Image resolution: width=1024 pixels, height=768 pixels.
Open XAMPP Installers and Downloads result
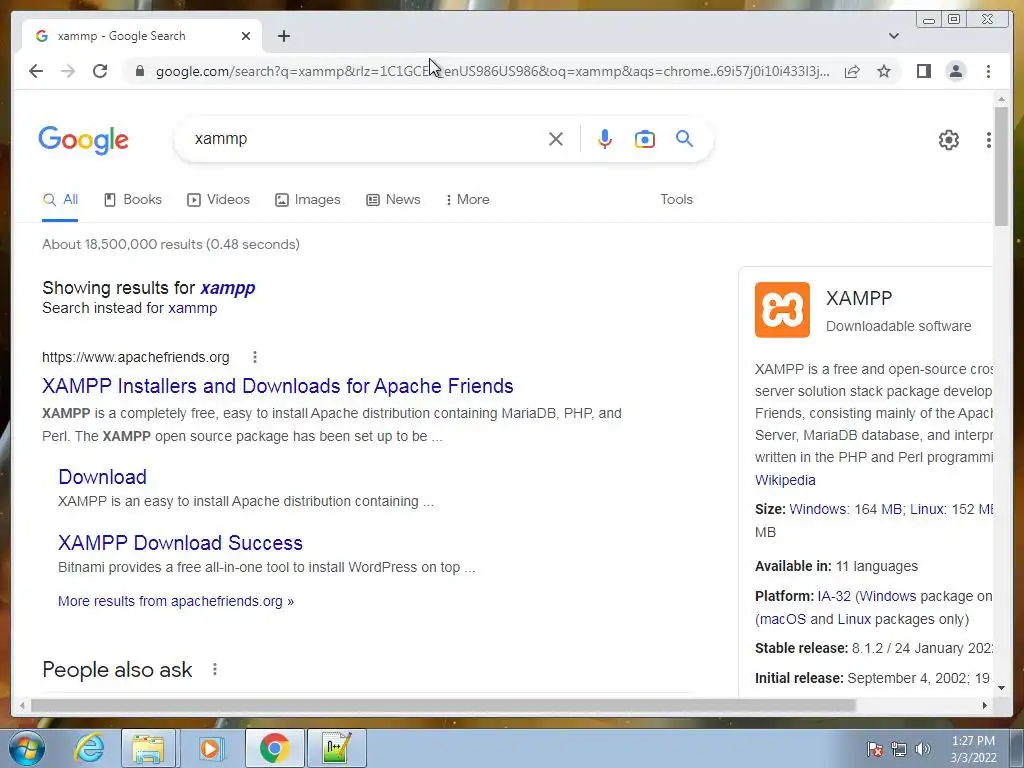point(278,386)
